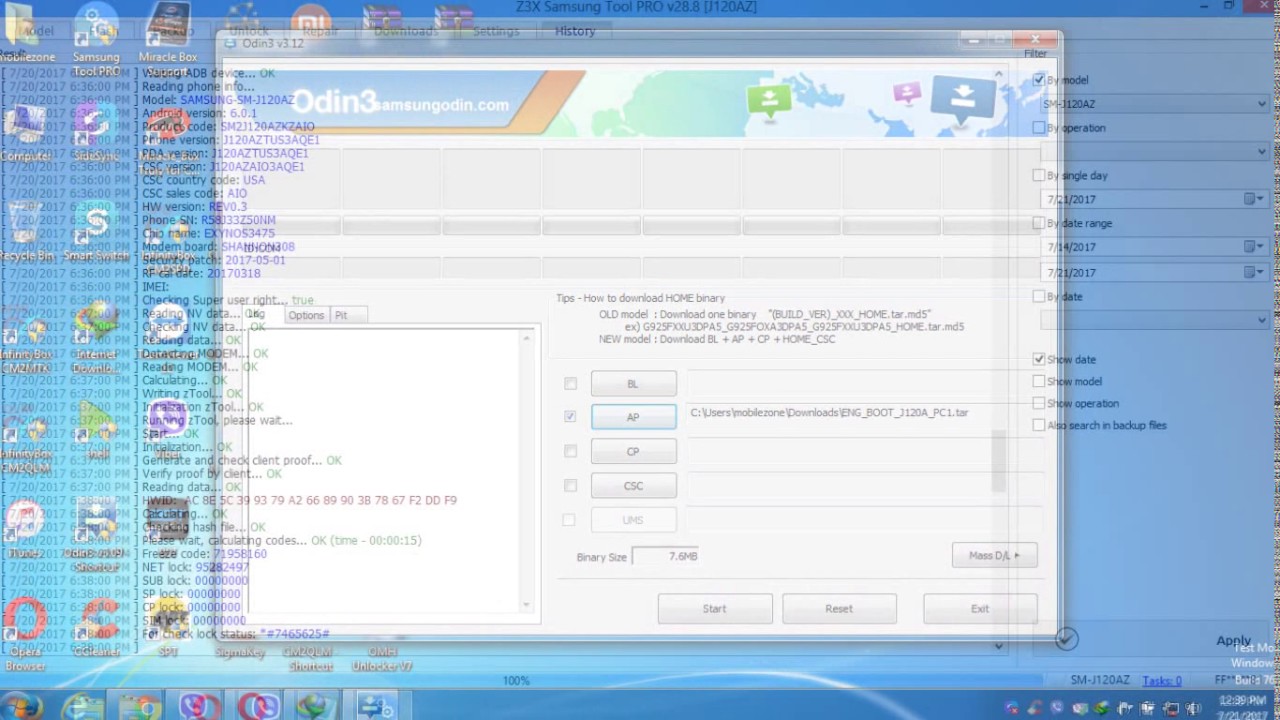The height and width of the screenshot is (720, 1280).
Task: Expand the Mass D/L menu in Odin3
Action: pos(995,555)
